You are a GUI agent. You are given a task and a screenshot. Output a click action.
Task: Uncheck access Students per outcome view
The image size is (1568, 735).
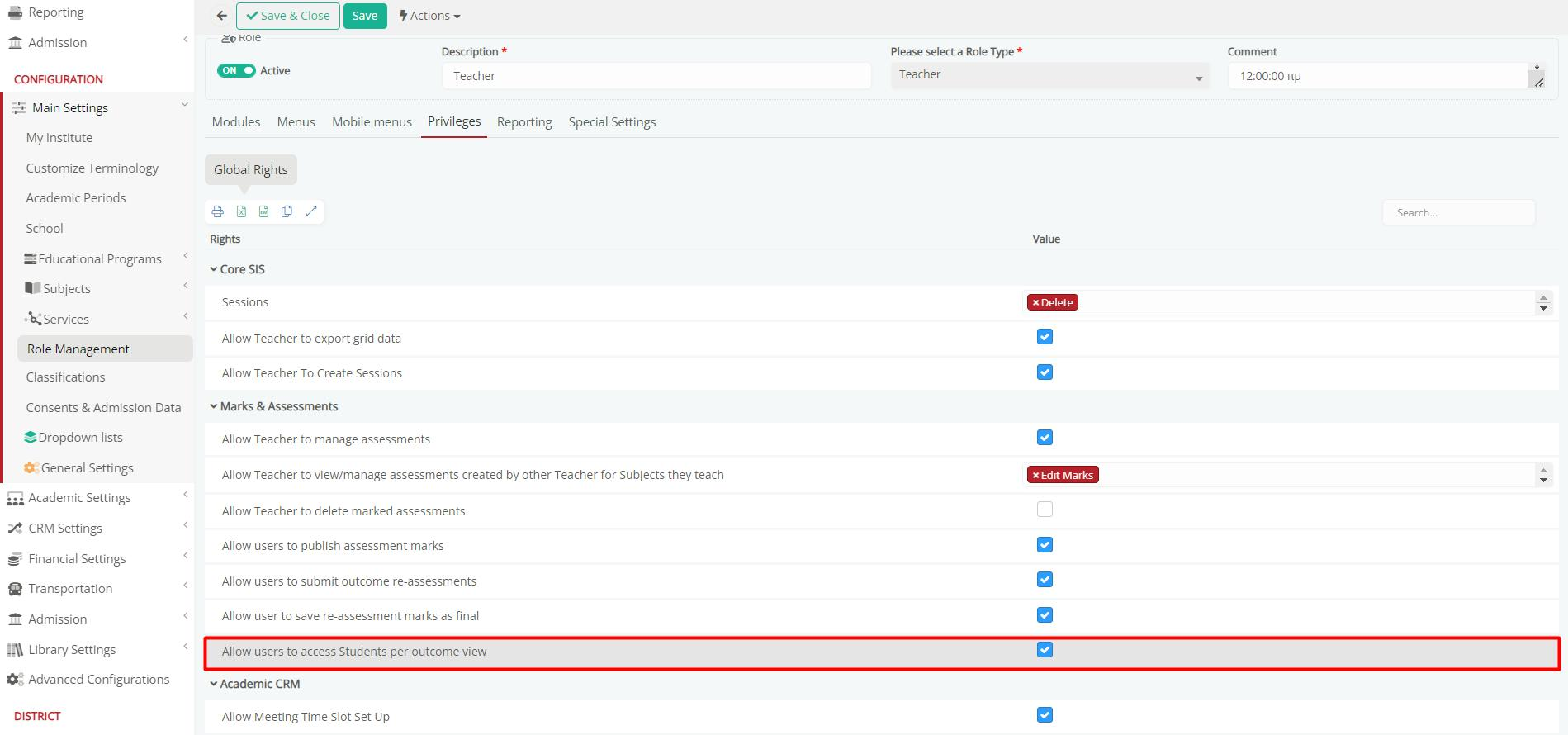pyautogui.click(x=1045, y=650)
